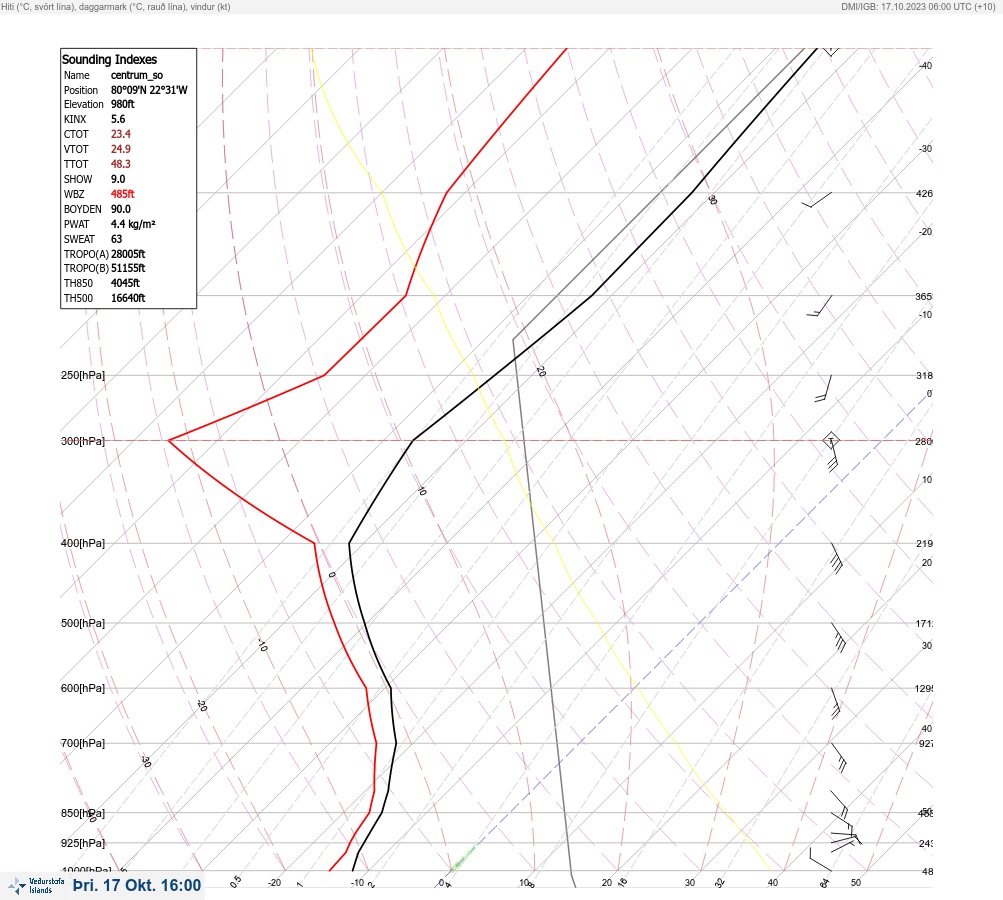Click the DMI/IGB model run timestamp
Image resolution: width=1003 pixels, height=900 pixels.
click(x=919, y=7)
